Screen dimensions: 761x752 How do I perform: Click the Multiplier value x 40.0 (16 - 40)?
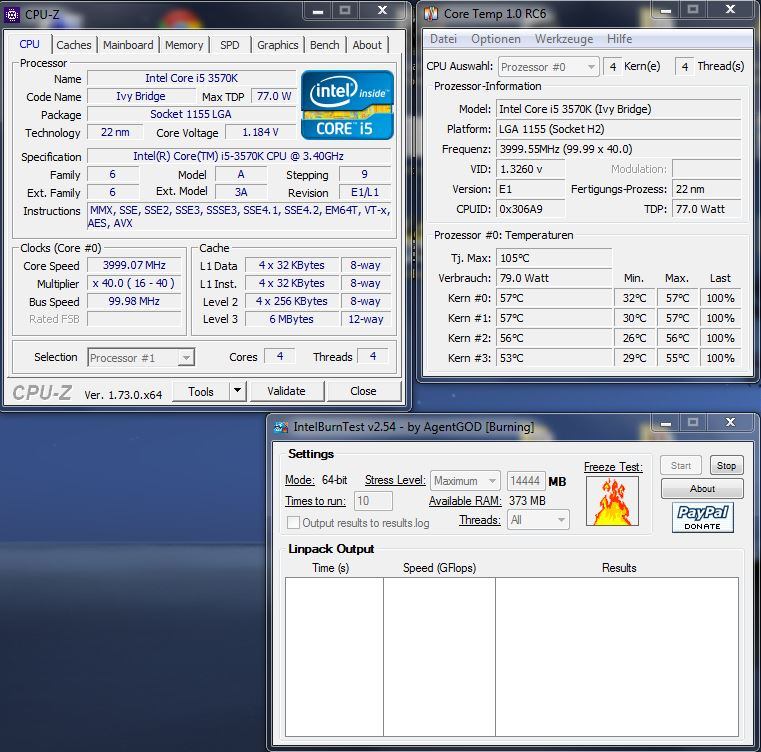tap(134, 284)
